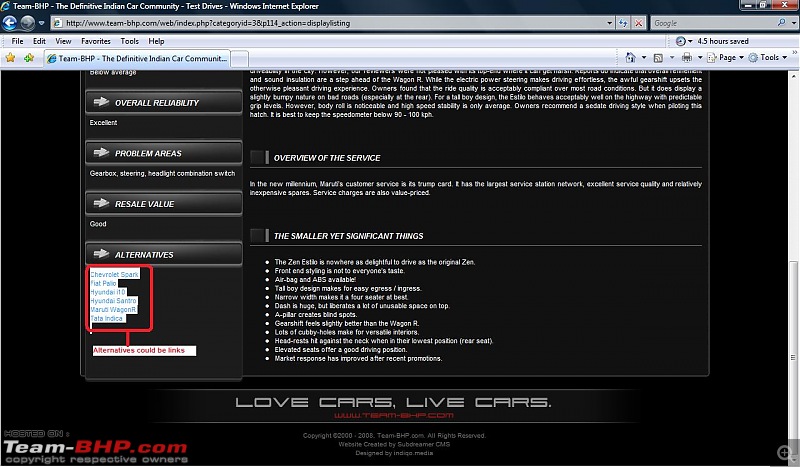Viewport: 800px width, 467px height.
Task: Click 'A-pillar creates blind spots.' bullet
Action: pos(315,314)
